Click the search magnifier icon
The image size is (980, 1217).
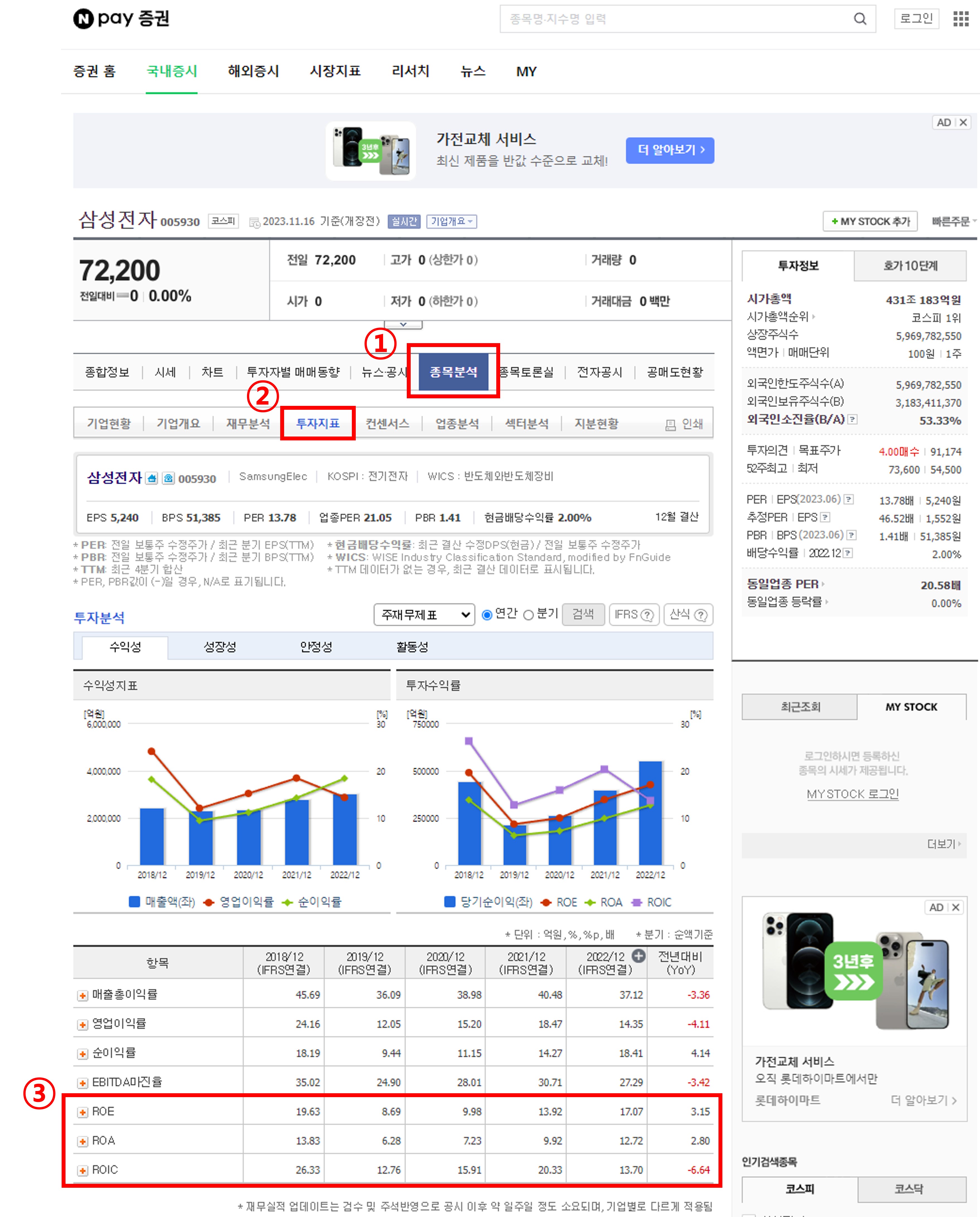pyautogui.click(x=860, y=19)
